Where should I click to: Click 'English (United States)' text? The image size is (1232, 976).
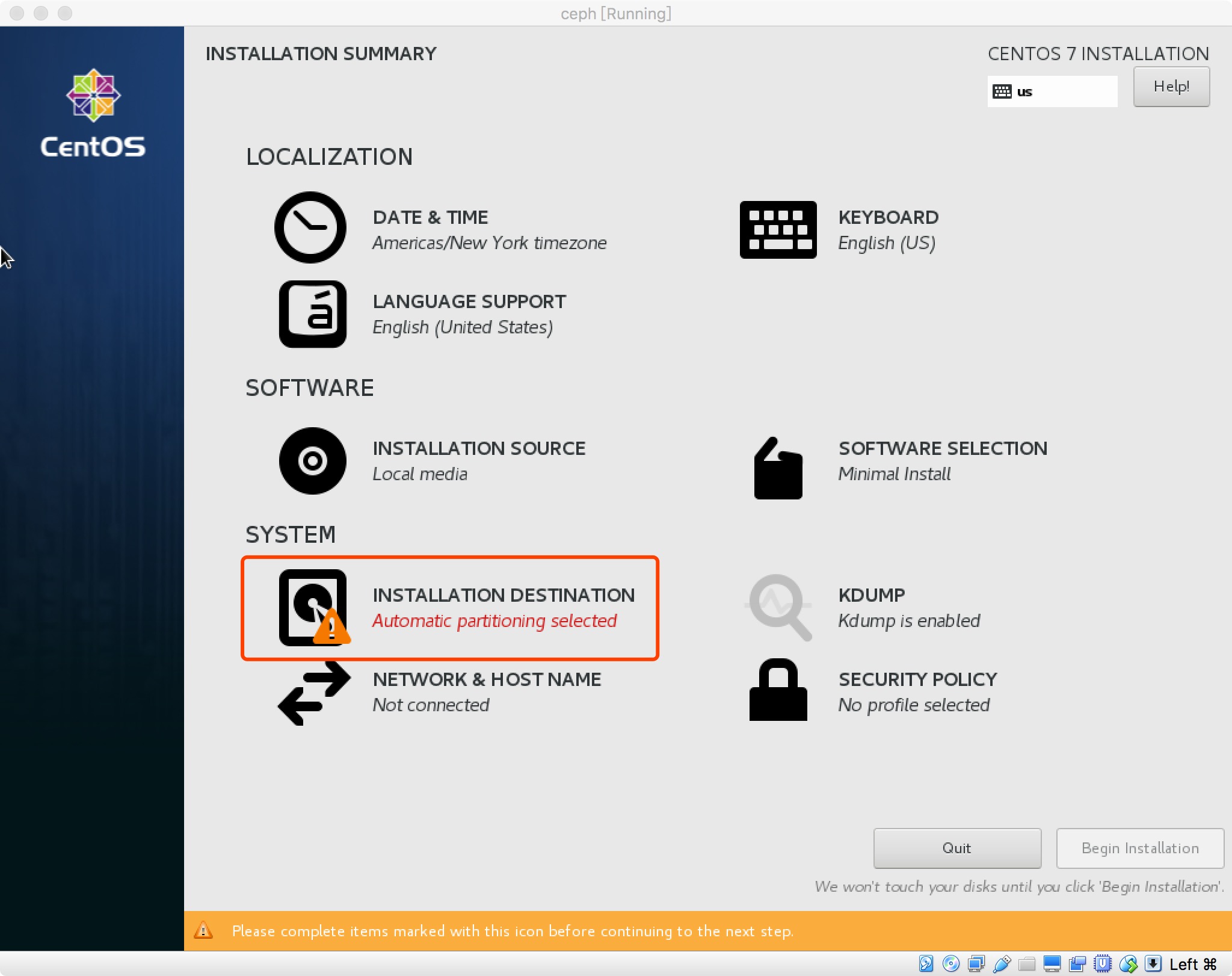463,327
